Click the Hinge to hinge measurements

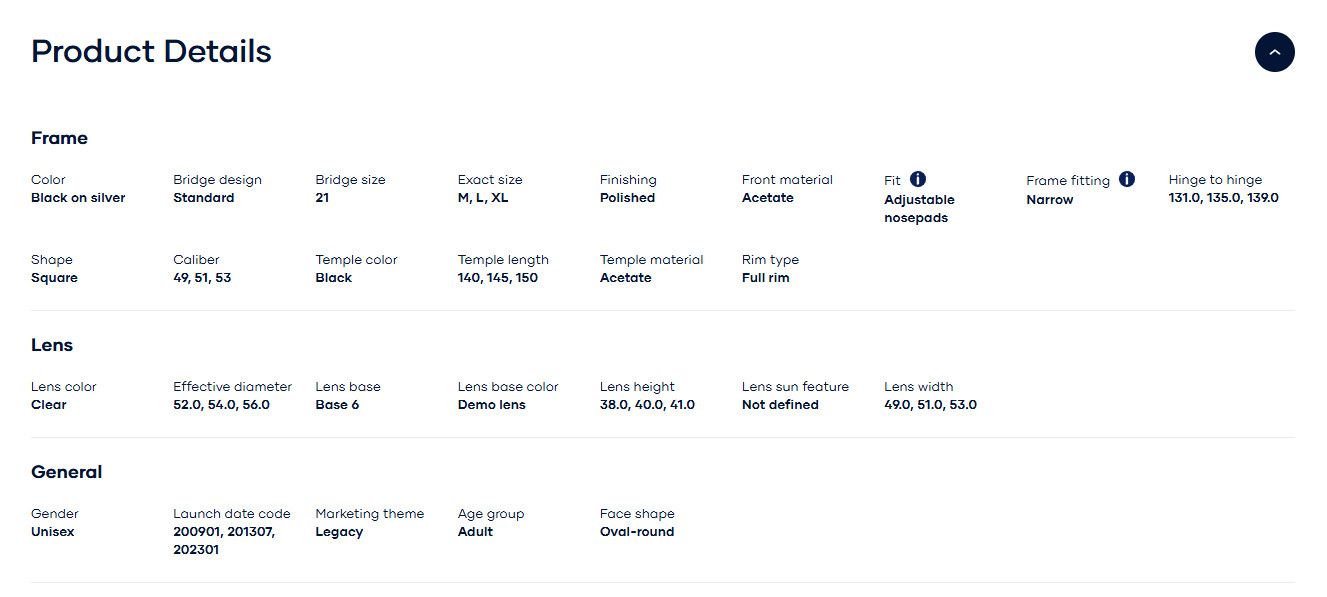(1223, 198)
